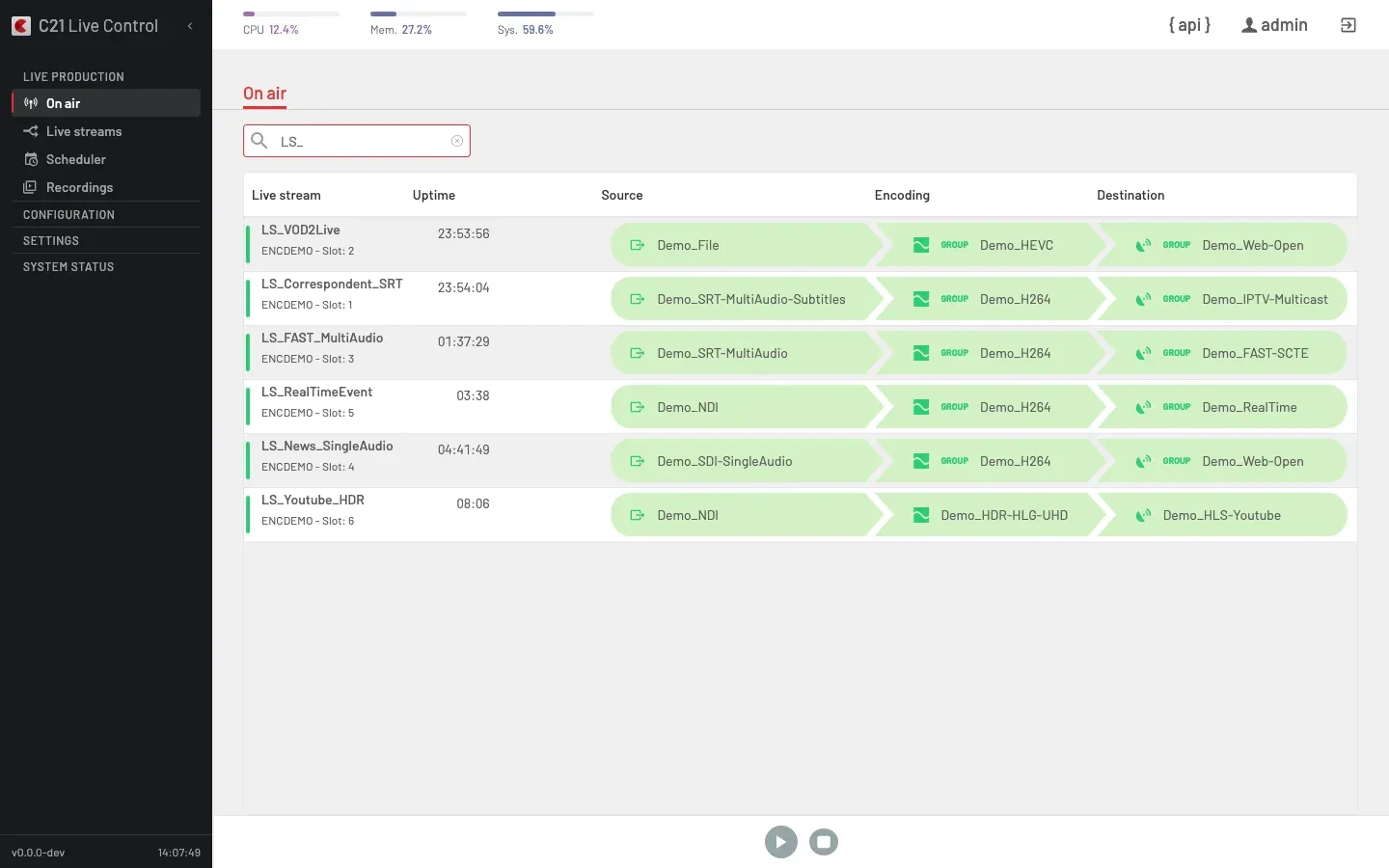Click Demo_Web-Open destination in LS_News_SingleAudio row
The height and width of the screenshot is (868, 1389).
tap(1253, 461)
